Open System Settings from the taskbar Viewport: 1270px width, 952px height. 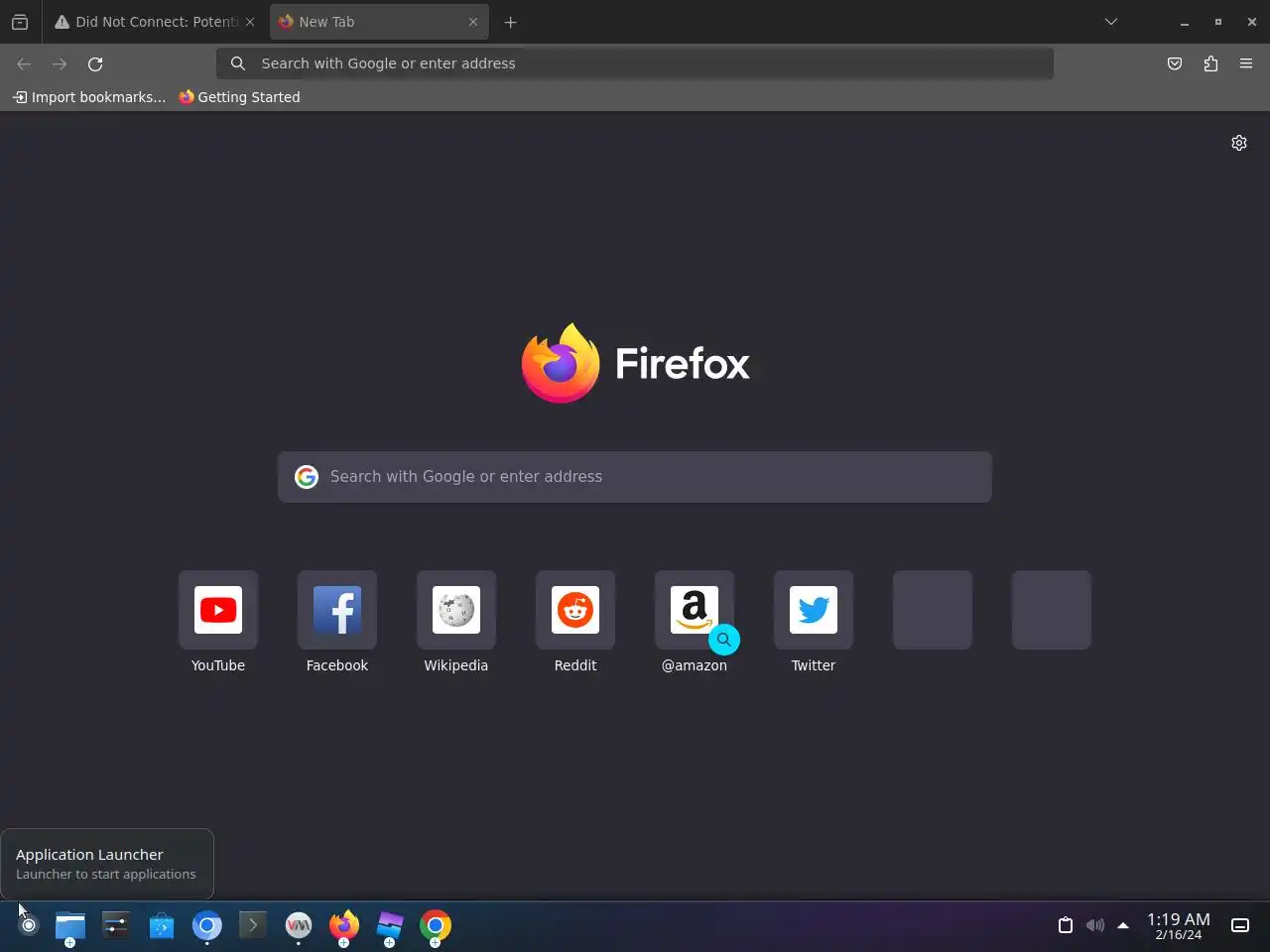(x=116, y=925)
